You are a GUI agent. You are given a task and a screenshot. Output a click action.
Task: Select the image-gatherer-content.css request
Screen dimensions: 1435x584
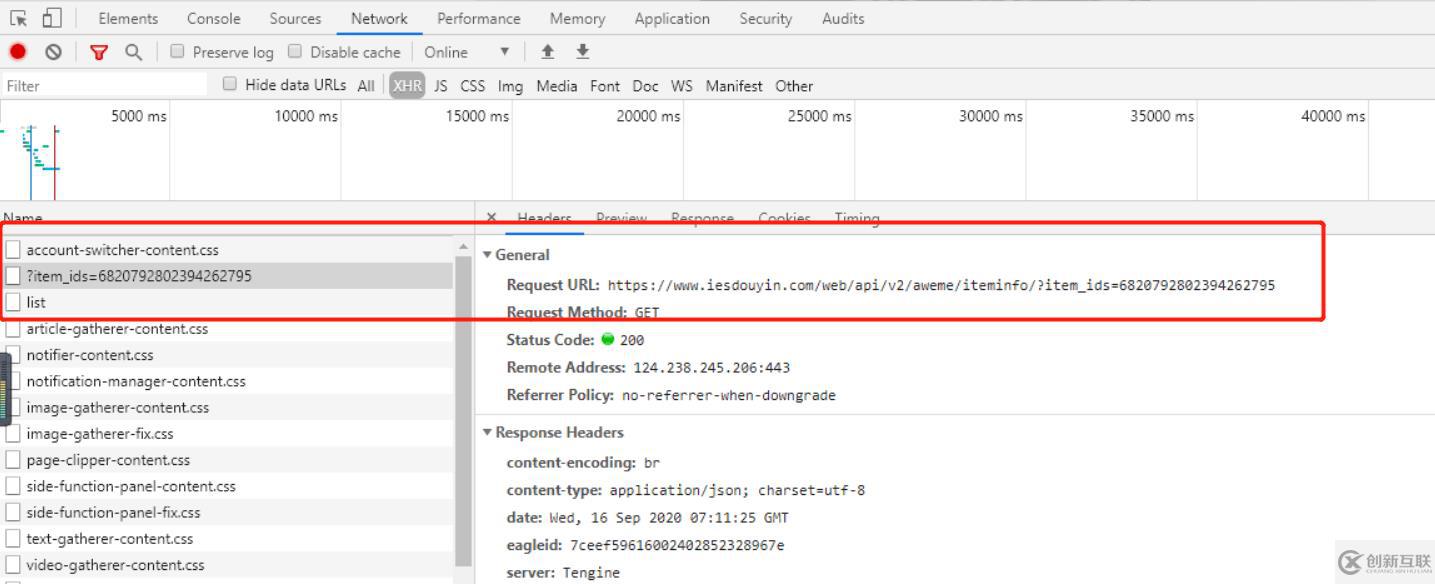click(x=228, y=407)
